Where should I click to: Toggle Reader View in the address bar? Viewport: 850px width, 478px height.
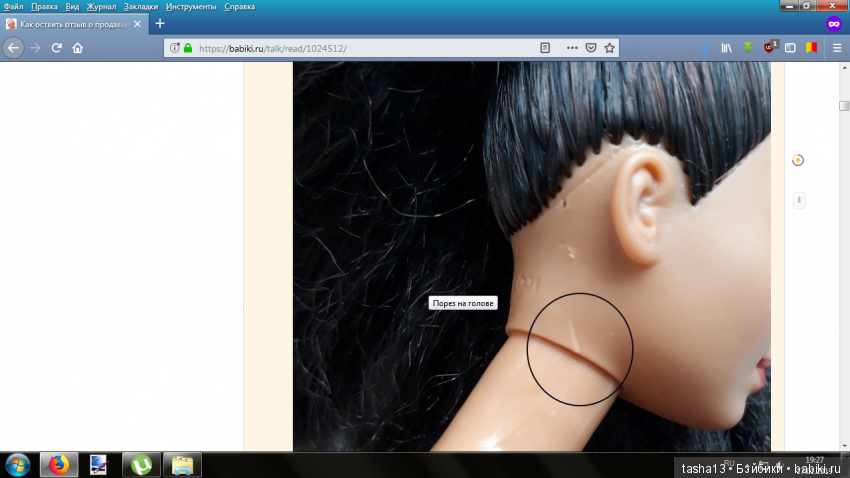(x=545, y=47)
